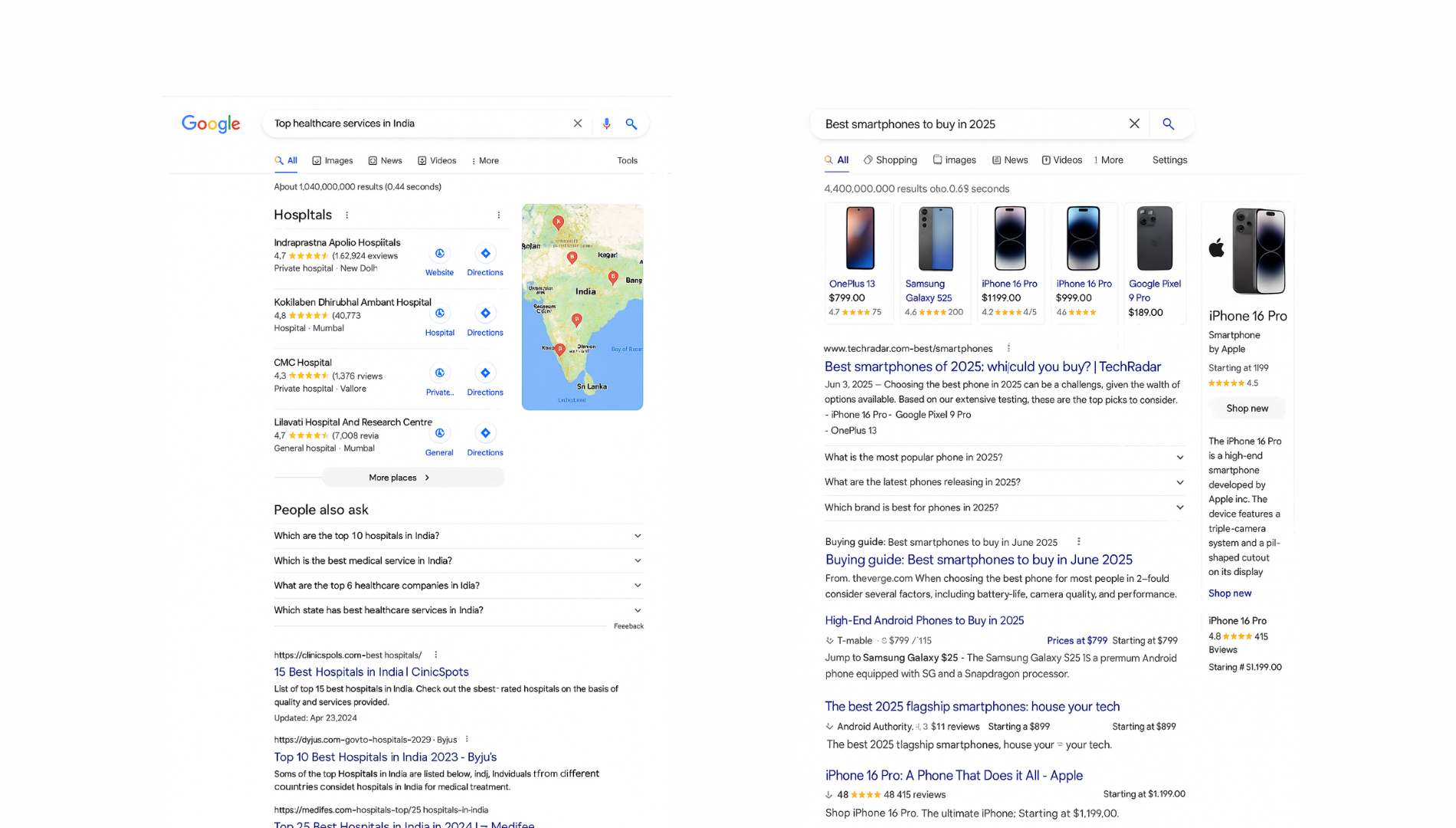The width and height of the screenshot is (1456, 828).
Task: Expand 'Which are the top 10 hospitals in India?'
Action: click(x=458, y=536)
